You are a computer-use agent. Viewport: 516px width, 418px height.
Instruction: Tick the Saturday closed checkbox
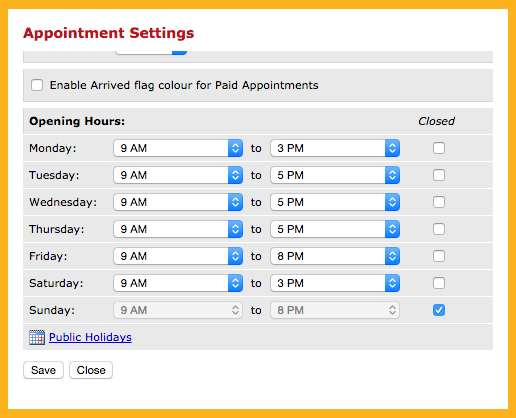(439, 283)
